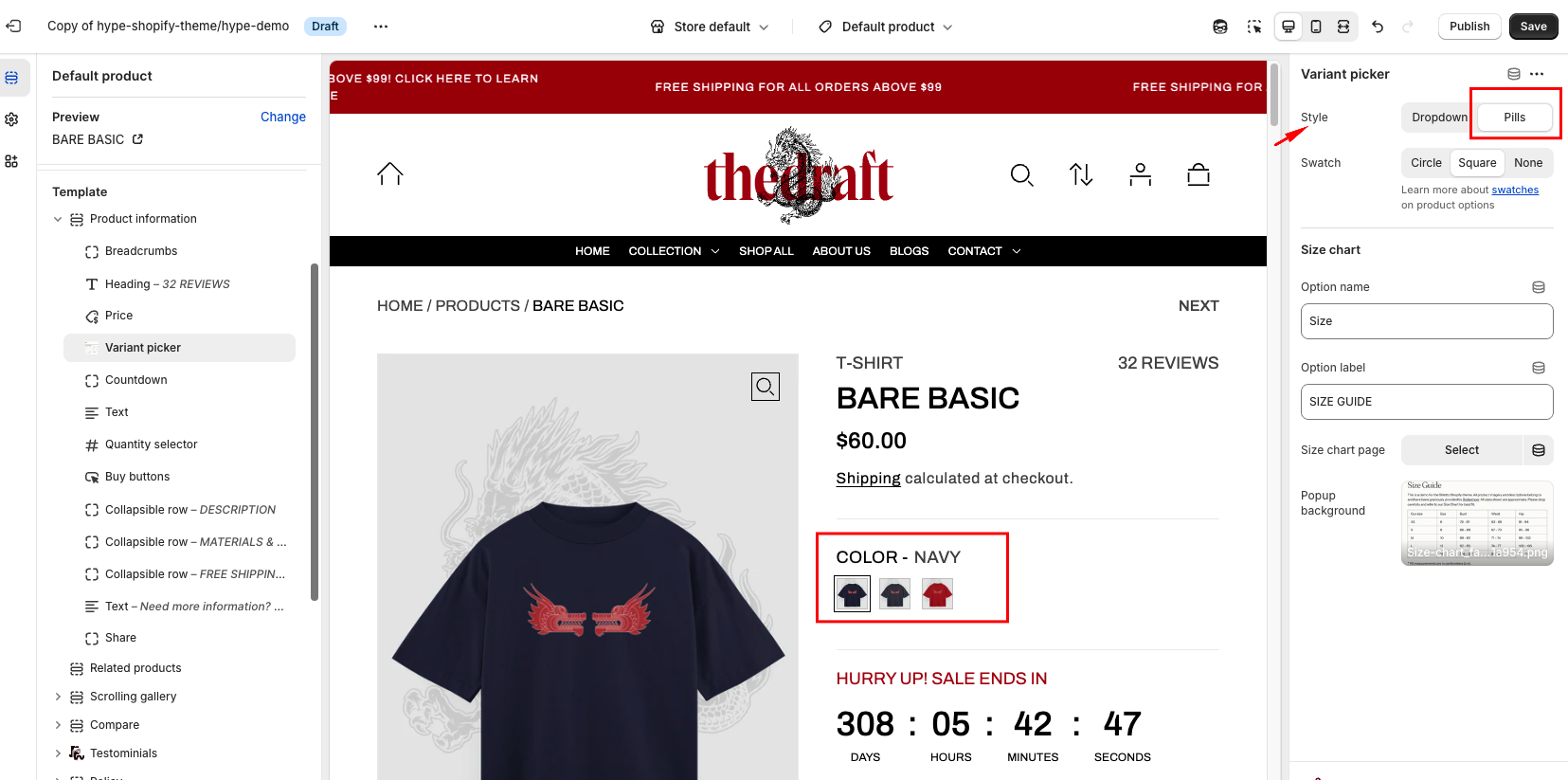Open COLLECTION menu in store navigation
This screenshot has height=780, width=1568.
click(674, 251)
